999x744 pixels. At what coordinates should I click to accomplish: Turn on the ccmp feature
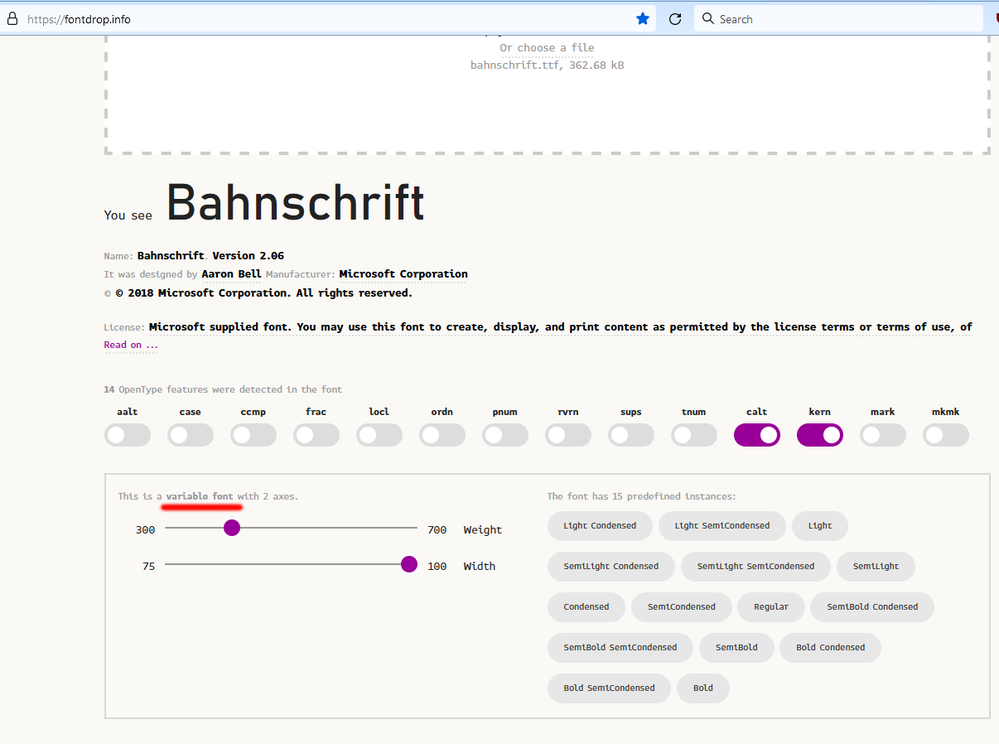pyautogui.click(x=254, y=435)
